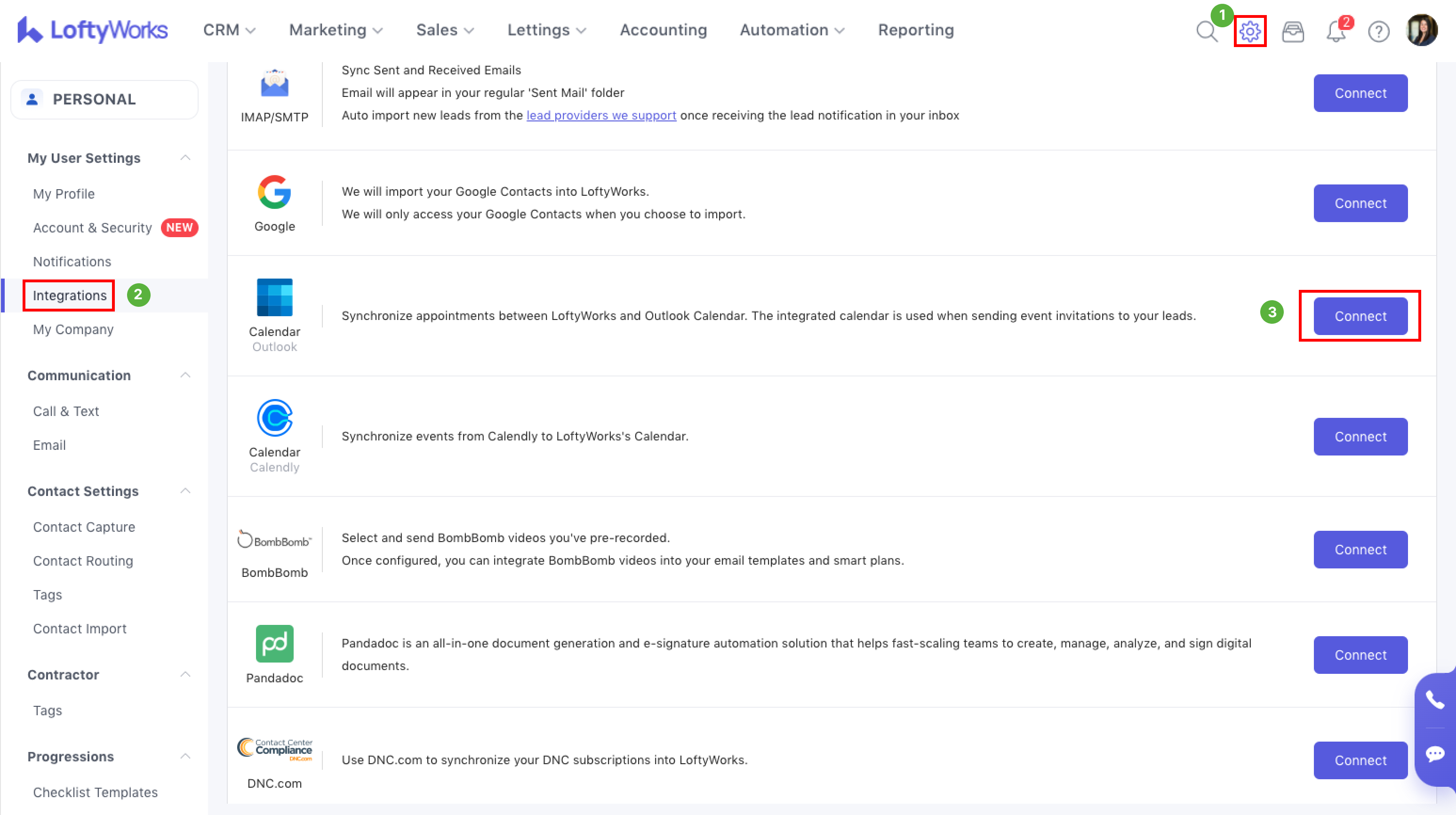This screenshot has width=1456, height=815.
Task: Go to the Reporting menu
Action: coord(916,30)
